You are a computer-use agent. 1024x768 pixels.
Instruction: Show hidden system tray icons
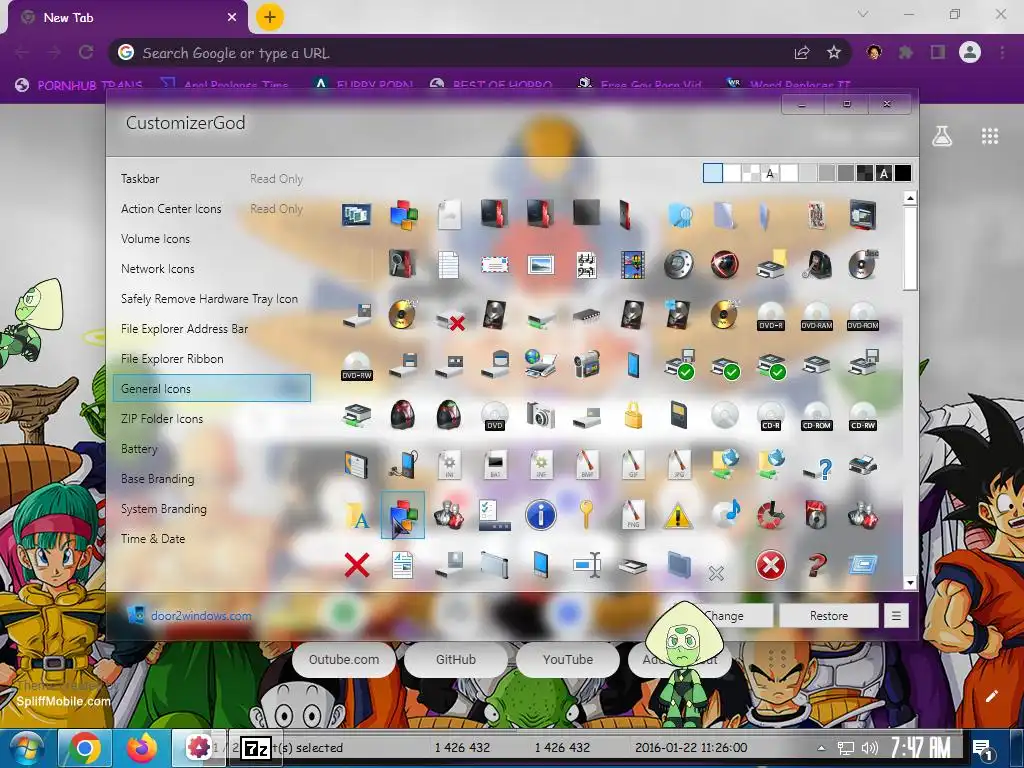click(821, 748)
